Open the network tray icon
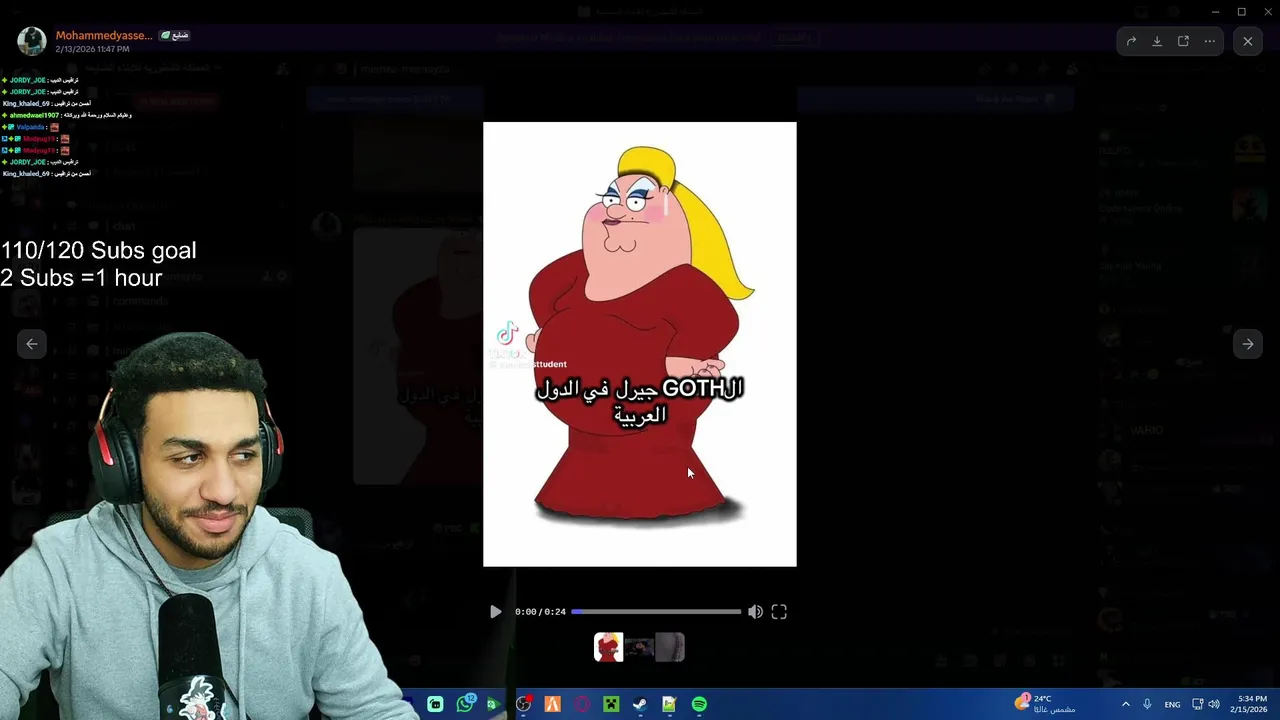 [x=1197, y=704]
